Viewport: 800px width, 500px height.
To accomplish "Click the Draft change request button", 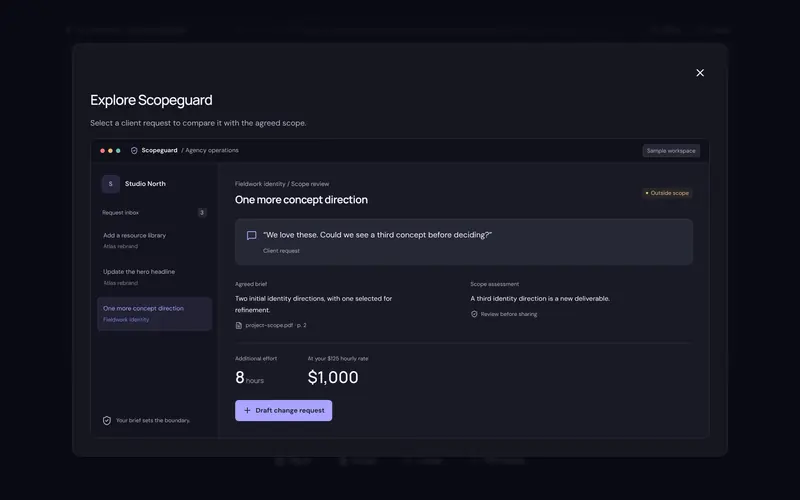I will pos(283,410).
